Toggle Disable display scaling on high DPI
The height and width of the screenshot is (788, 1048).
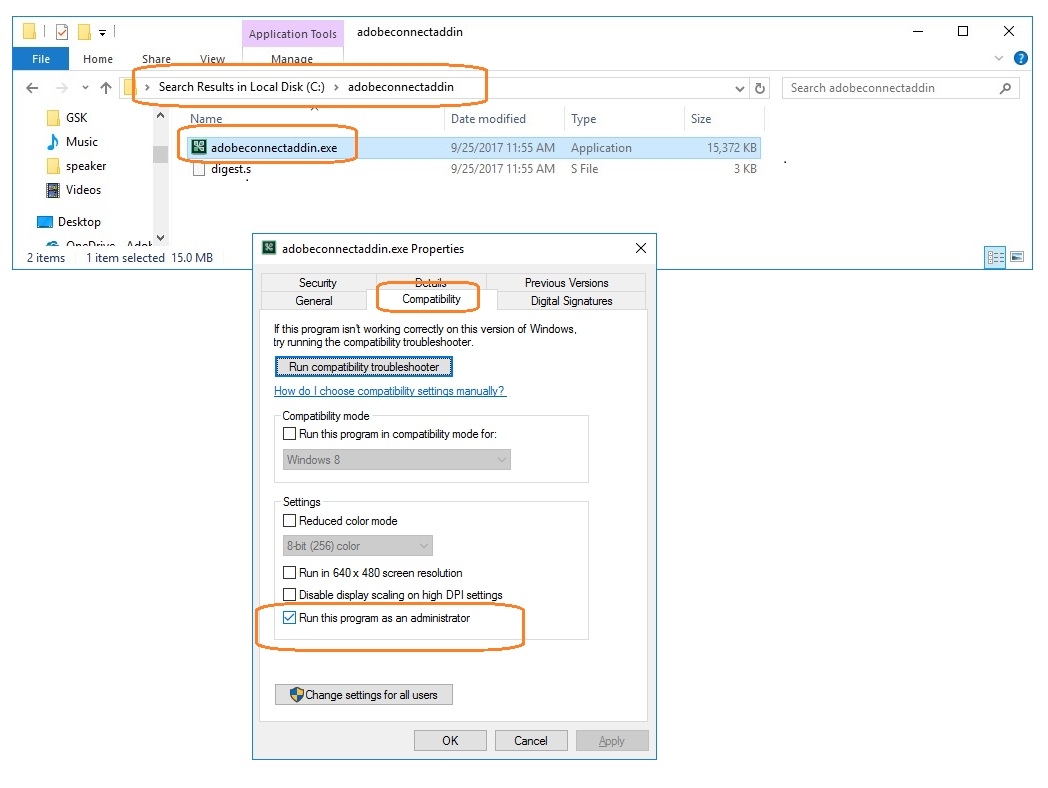(289, 595)
